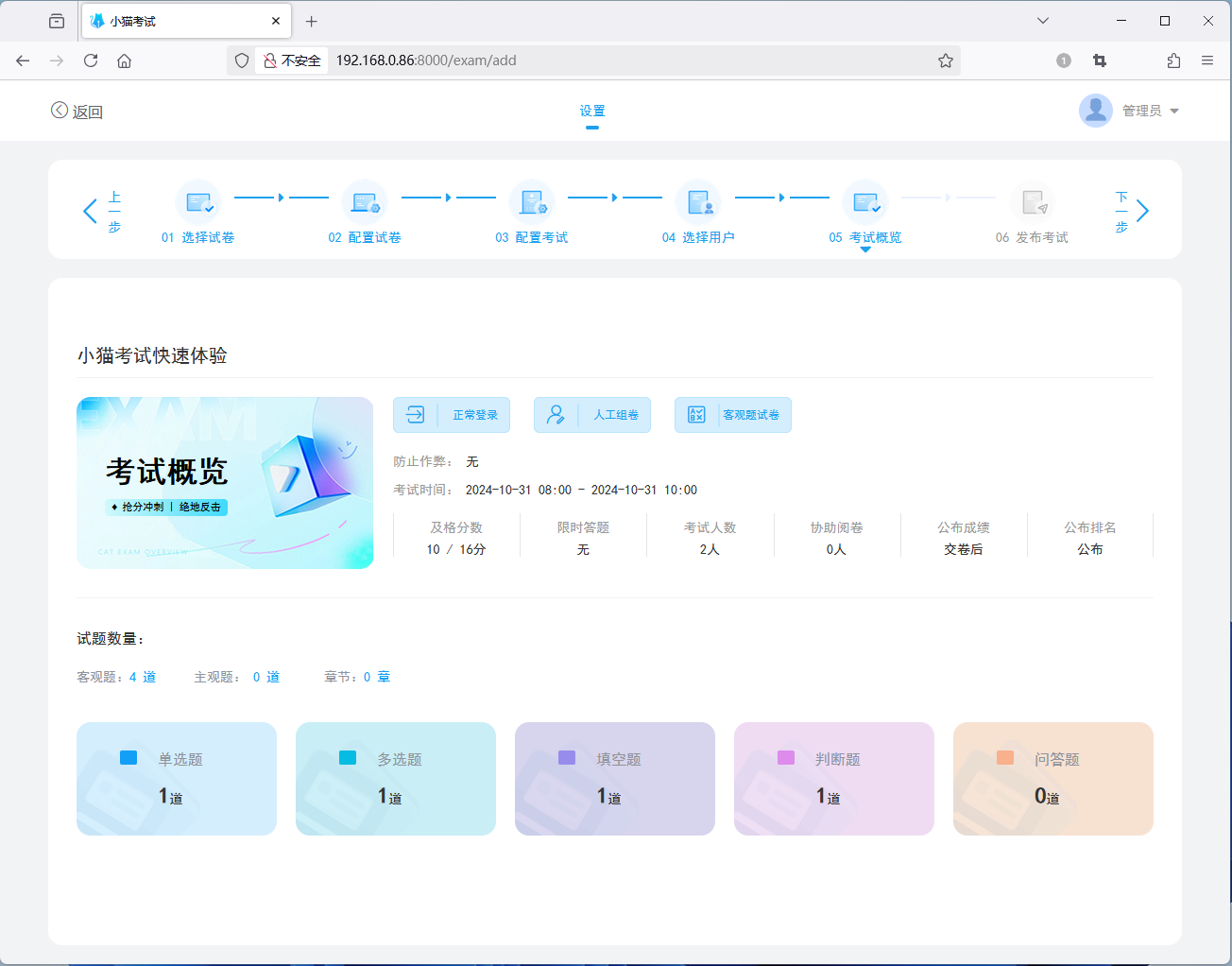
Task: Click the 多选题 card
Action: 396,779
